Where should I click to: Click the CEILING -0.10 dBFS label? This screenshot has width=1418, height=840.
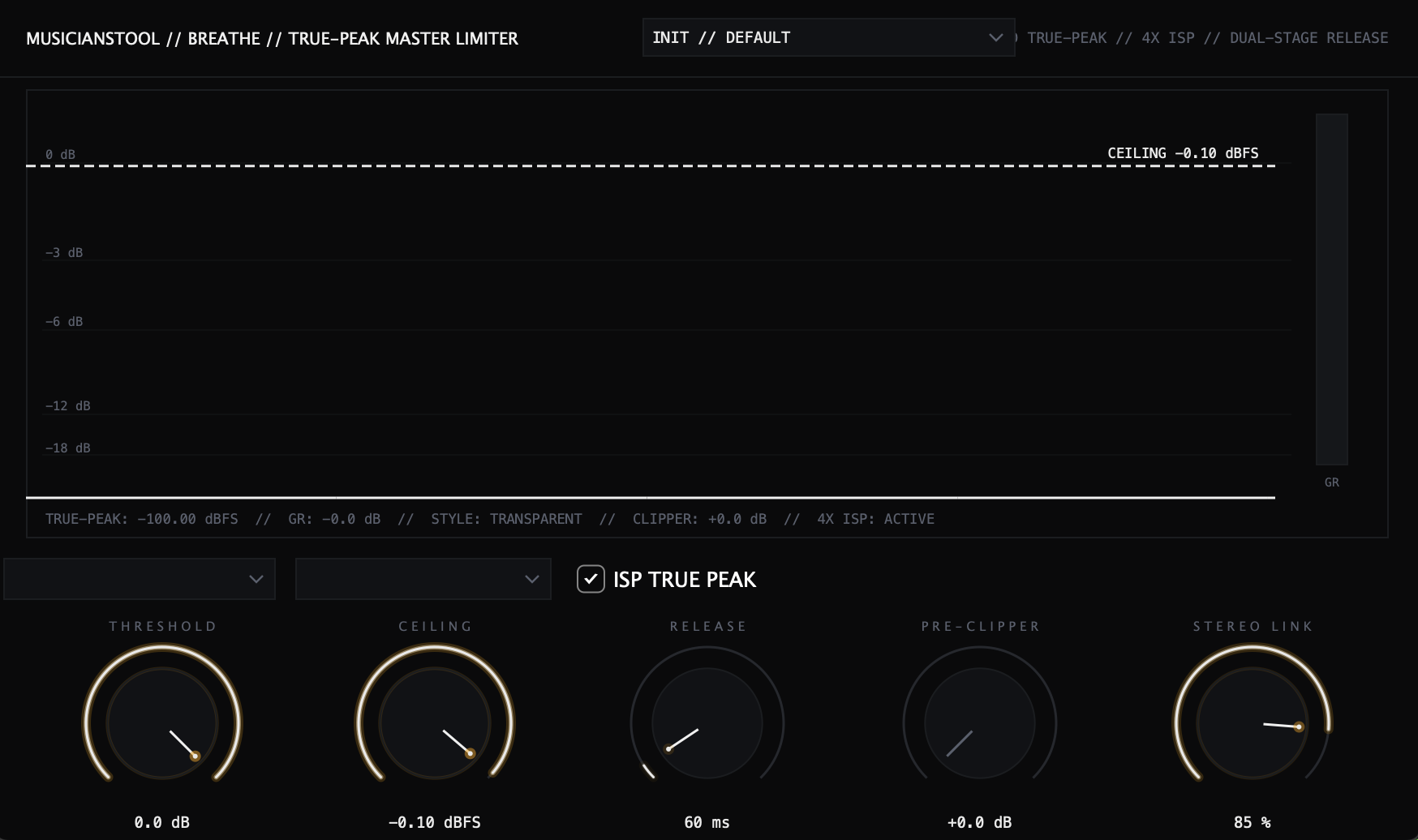click(1183, 153)
